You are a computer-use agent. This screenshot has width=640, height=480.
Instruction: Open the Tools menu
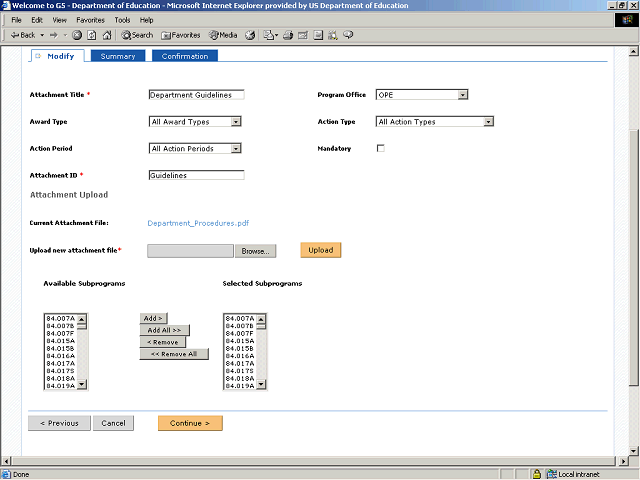coord(122,20)
